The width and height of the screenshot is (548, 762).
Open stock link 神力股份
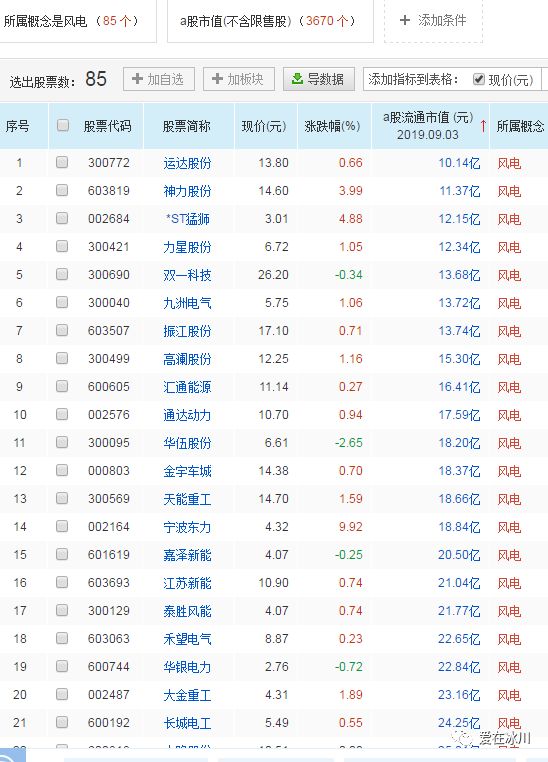188,191
